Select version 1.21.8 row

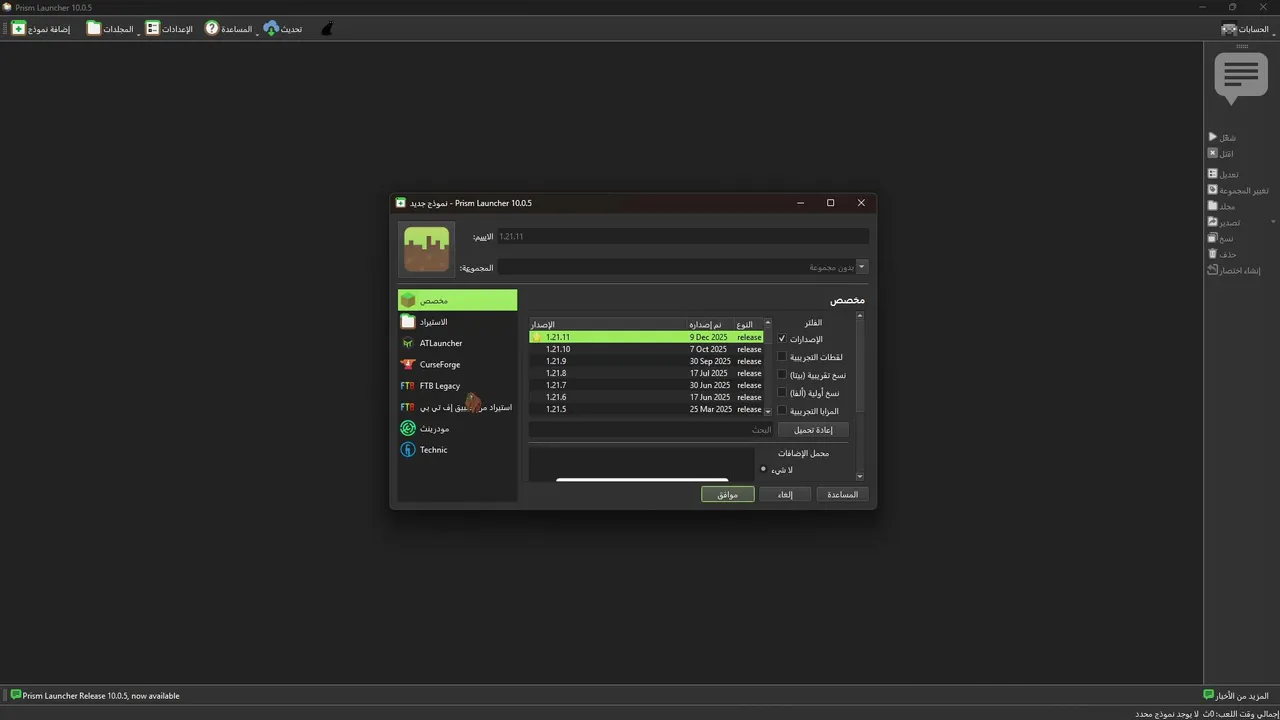[646, 373]
